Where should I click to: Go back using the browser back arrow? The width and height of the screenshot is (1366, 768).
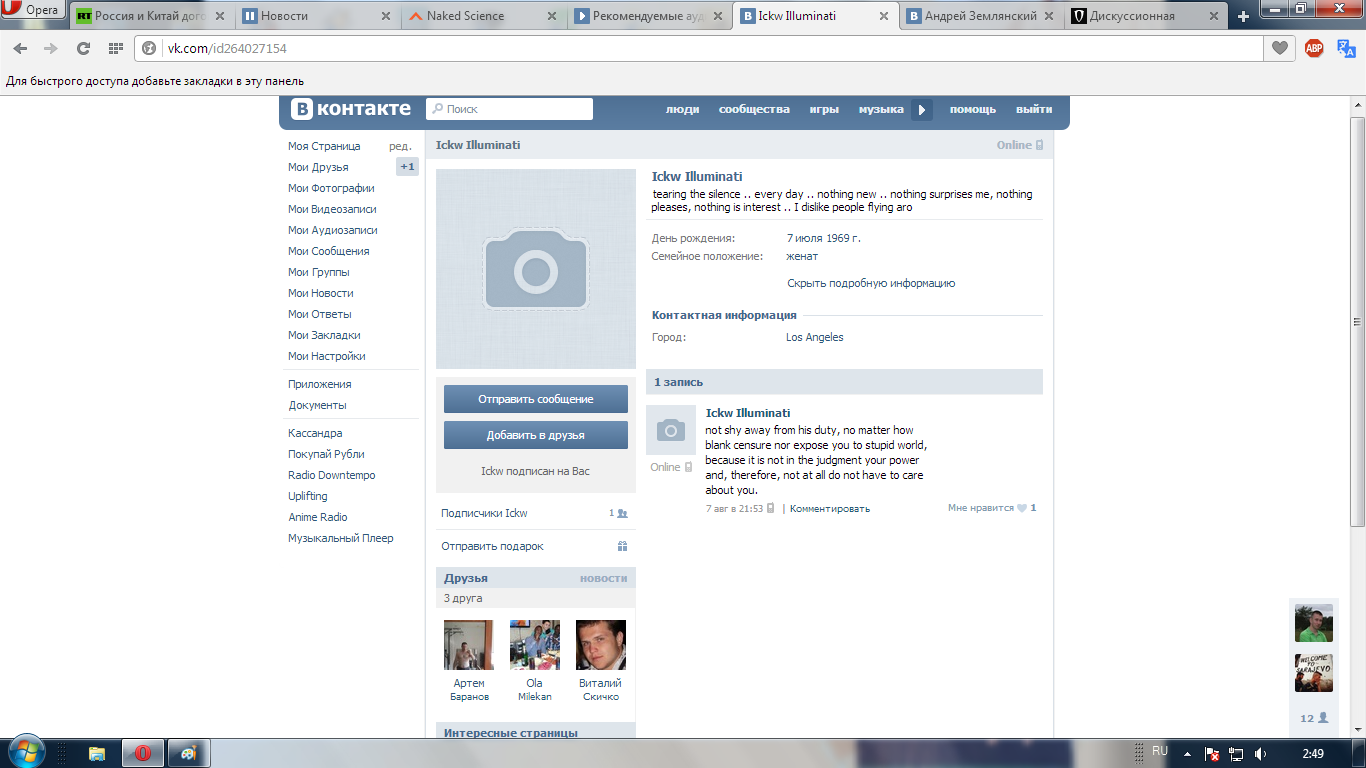point(20,48)
